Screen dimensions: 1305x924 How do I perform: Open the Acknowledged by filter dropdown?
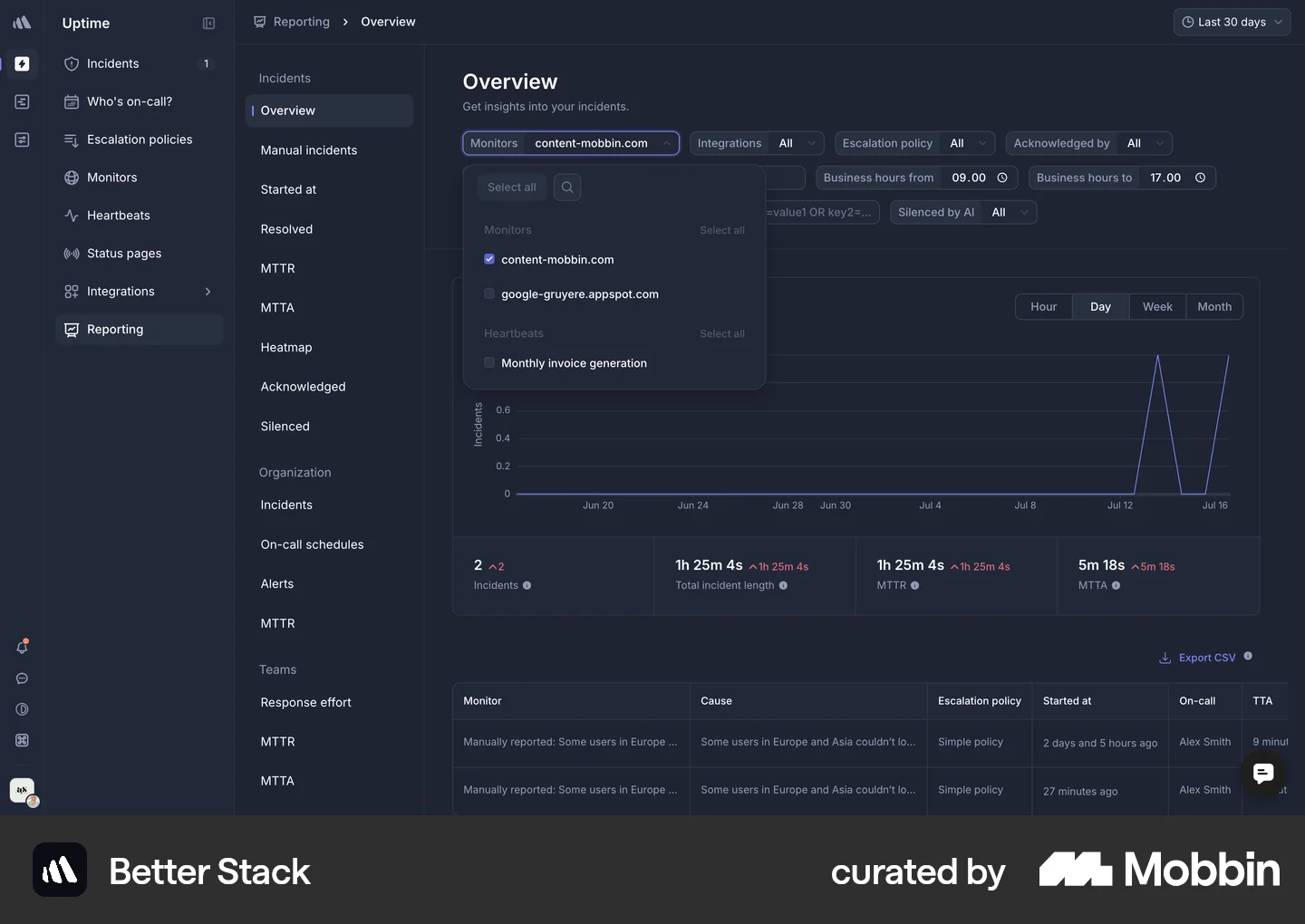pyautogui.click(x=1089, y=143)
